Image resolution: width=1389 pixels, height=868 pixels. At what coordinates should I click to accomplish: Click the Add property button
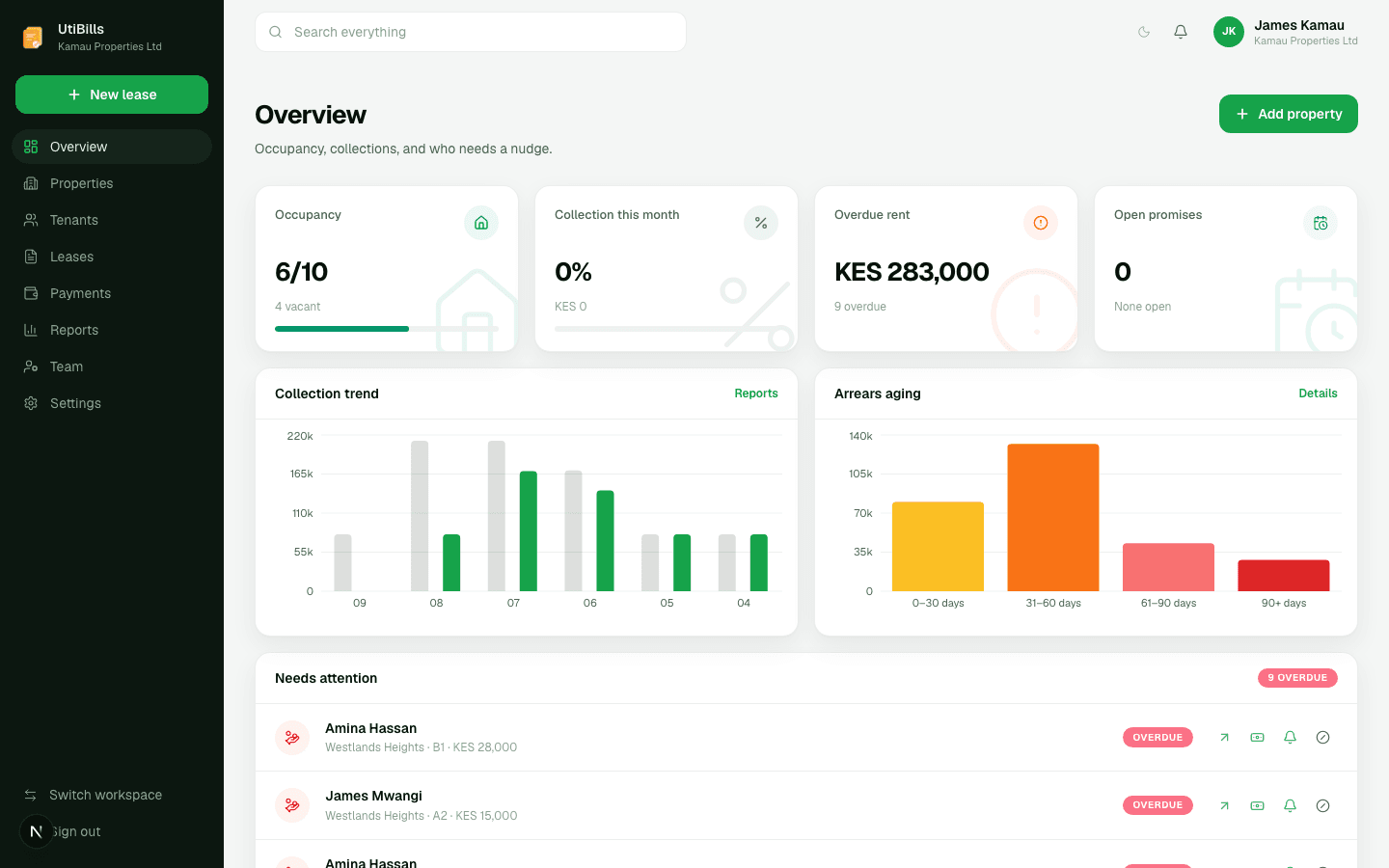1289,114
